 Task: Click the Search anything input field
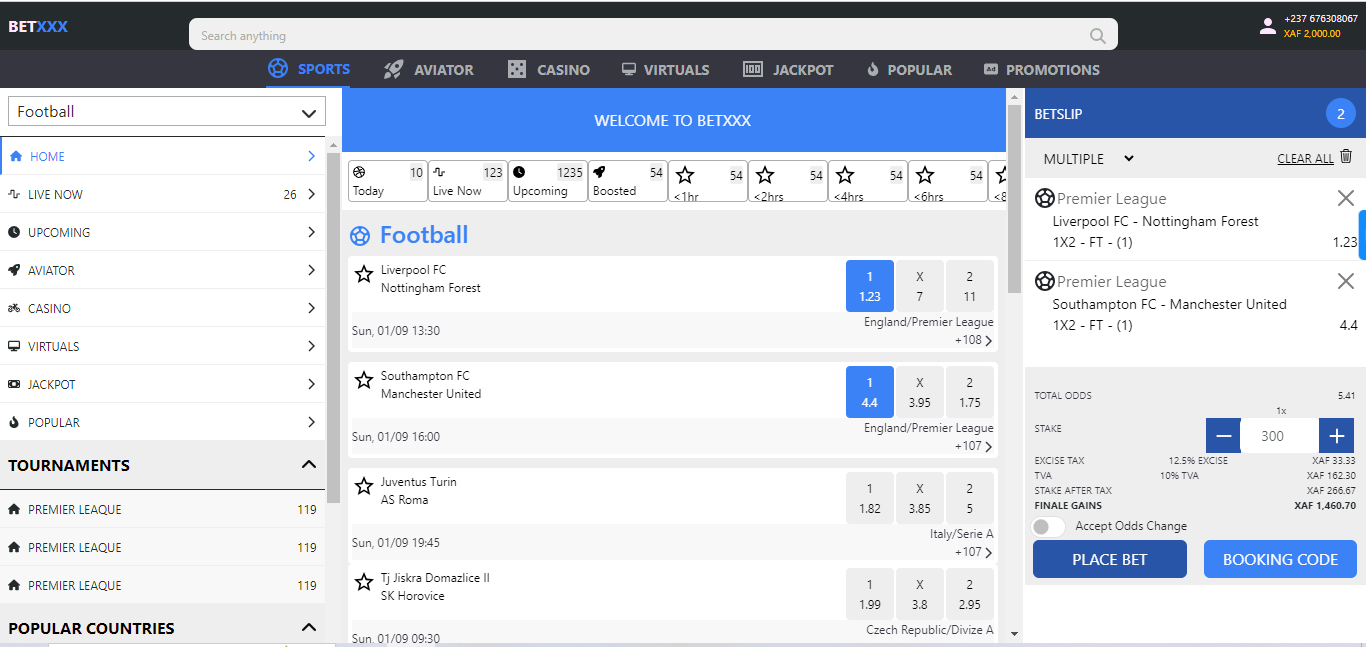click(x=640, y=36)
